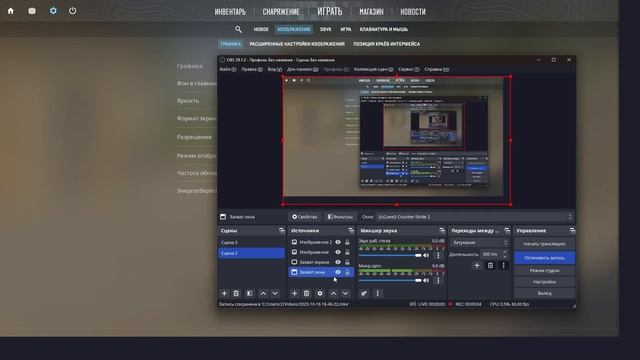Open Mic/Aux three-dot options
Image resolution: width=640 pixels, height=360 pixels.
pos(438,280)
